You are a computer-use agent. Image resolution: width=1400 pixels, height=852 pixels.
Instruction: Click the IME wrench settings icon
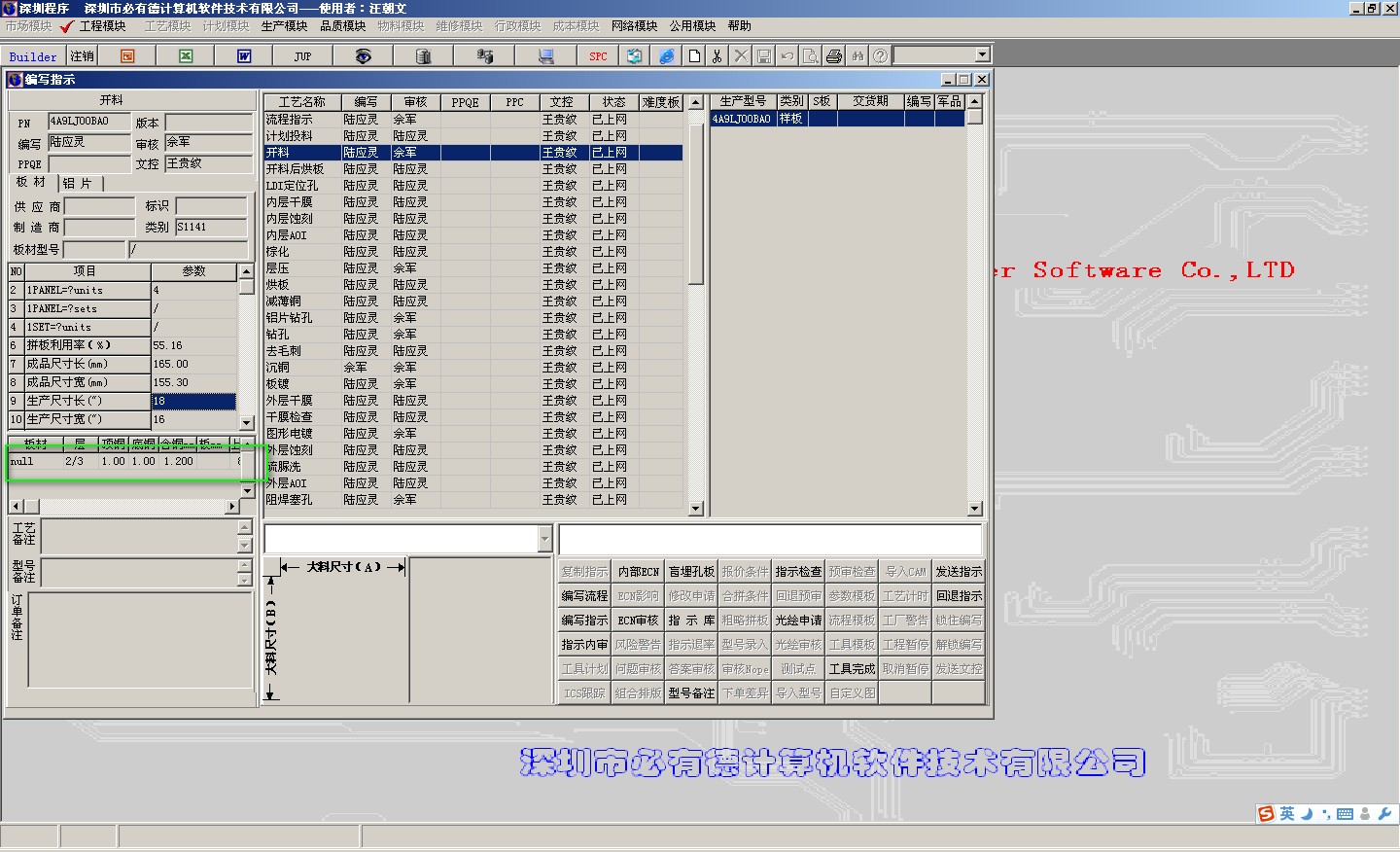(x=1384, y=814)
